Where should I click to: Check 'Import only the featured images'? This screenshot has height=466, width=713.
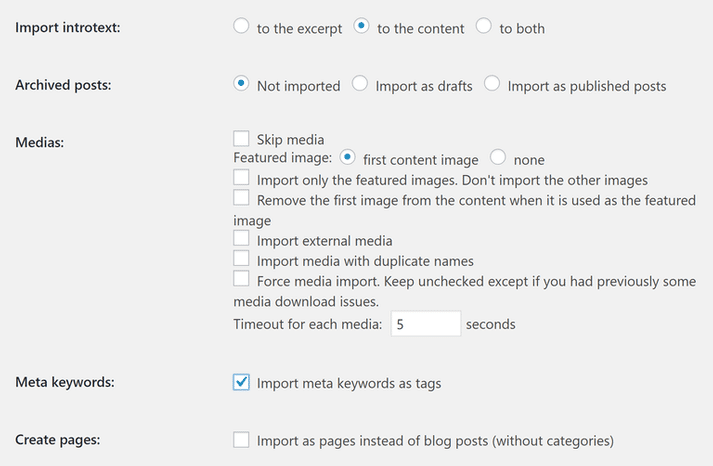241,179
